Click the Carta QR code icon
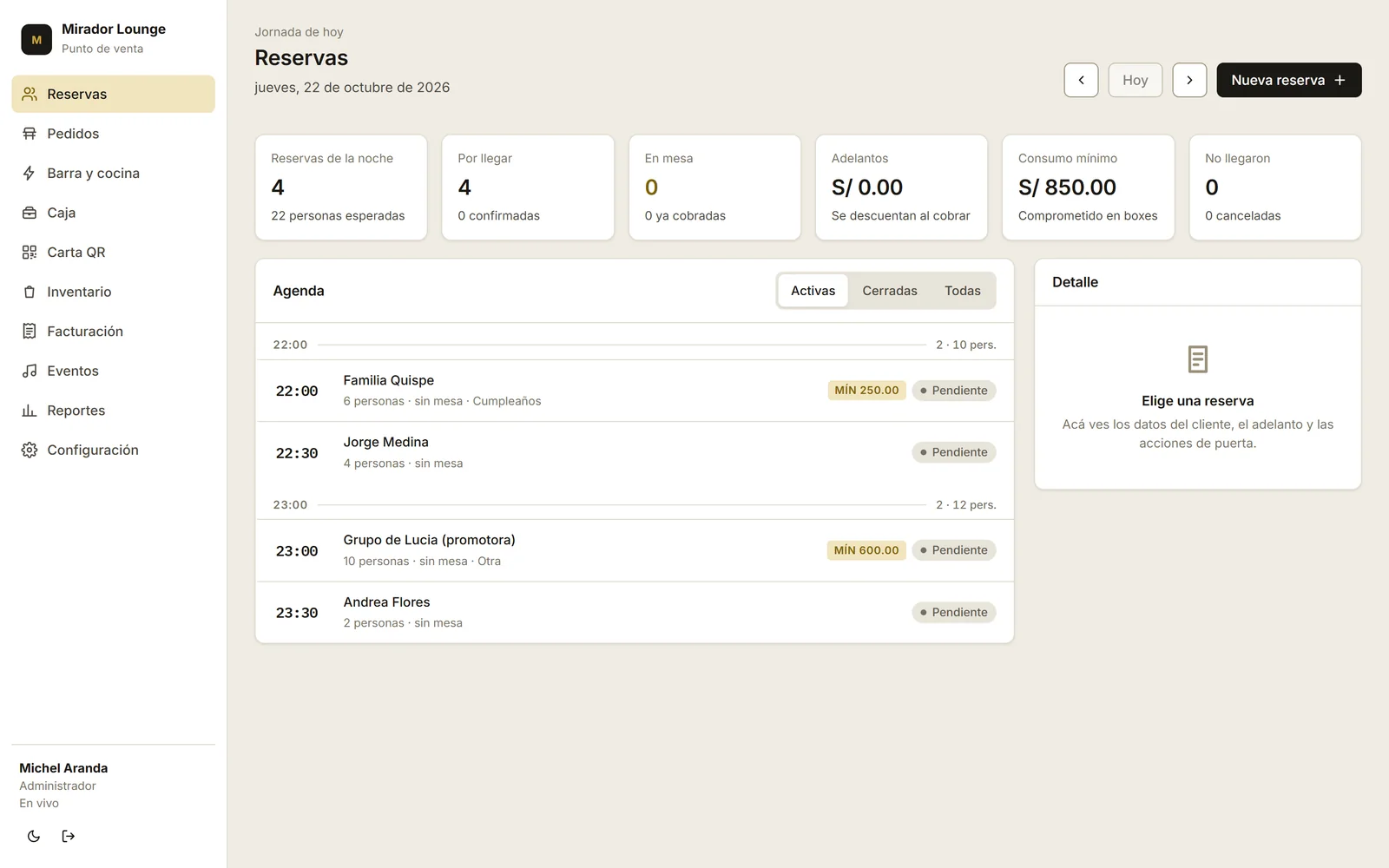Image resolution: width=1389 pixels, height=868 pixels. click(x=30, y=252)
